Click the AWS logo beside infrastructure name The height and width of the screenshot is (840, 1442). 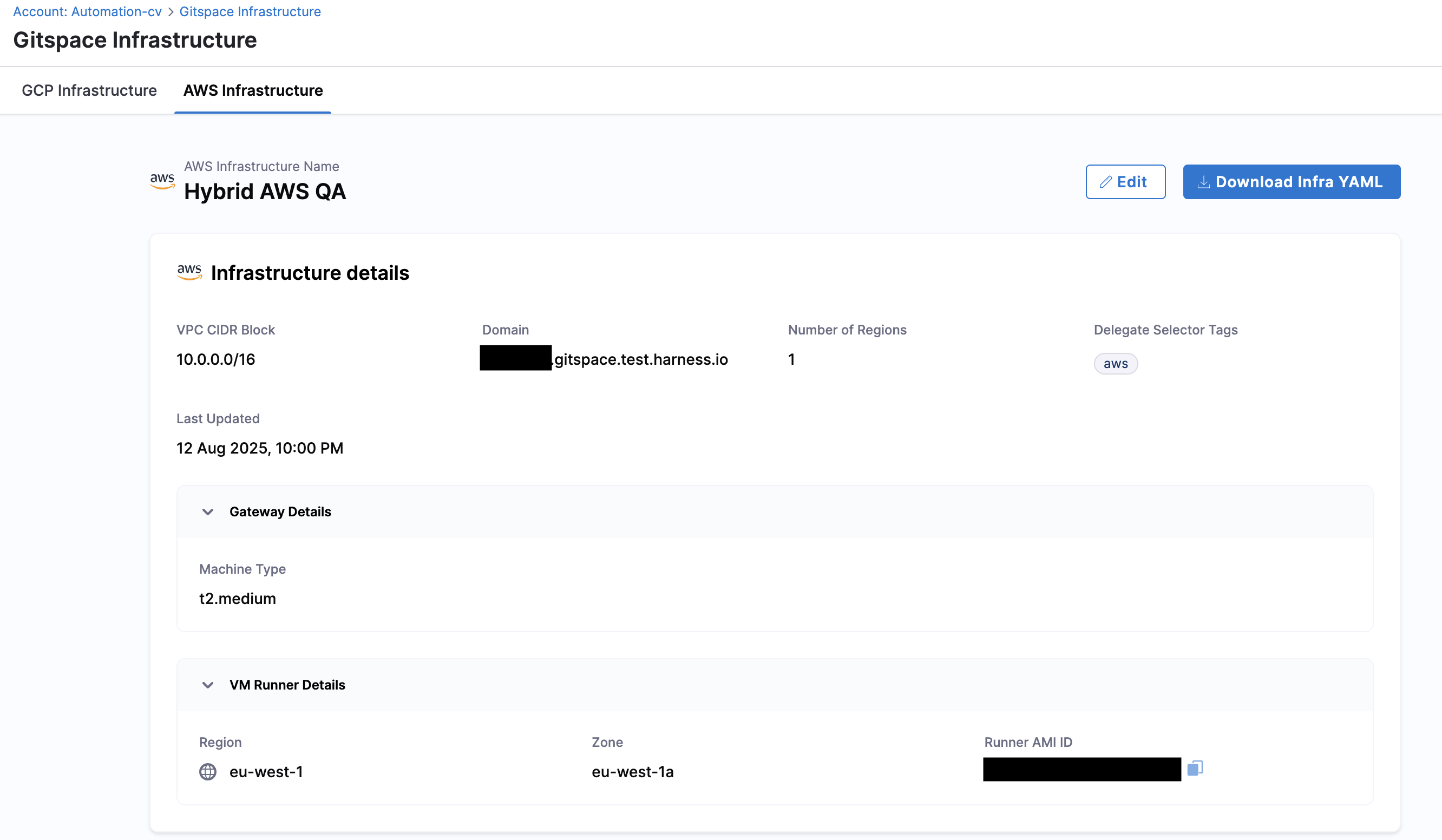(162, 181)
